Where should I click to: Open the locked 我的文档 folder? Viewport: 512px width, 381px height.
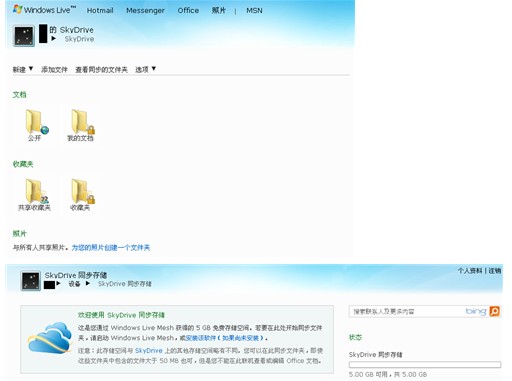tap(82, 122)
